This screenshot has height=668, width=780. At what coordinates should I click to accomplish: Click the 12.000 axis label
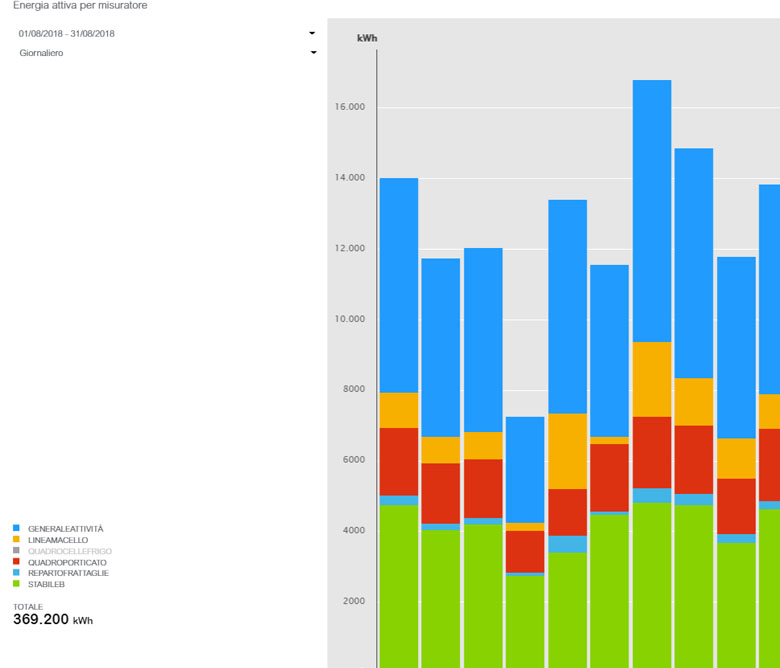click(x=350, y=248)
